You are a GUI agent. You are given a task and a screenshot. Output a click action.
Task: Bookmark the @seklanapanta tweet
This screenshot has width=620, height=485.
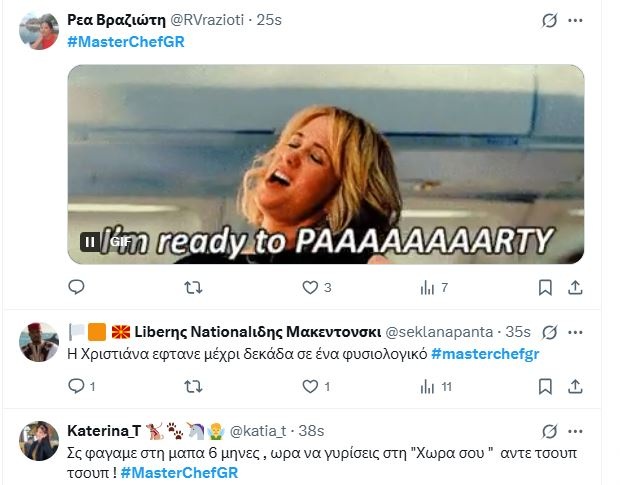pos(545,386)
